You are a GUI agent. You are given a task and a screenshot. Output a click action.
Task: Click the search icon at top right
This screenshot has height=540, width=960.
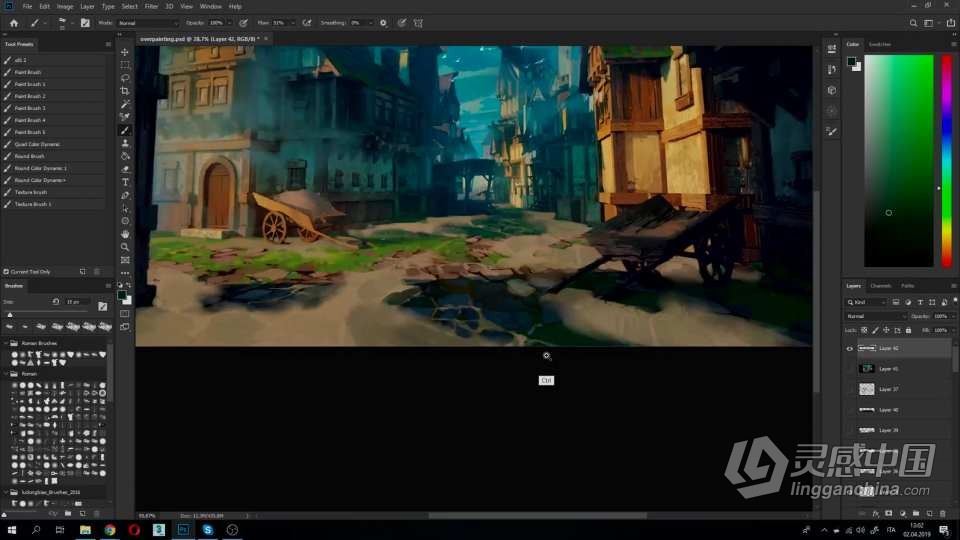[913, 23]
